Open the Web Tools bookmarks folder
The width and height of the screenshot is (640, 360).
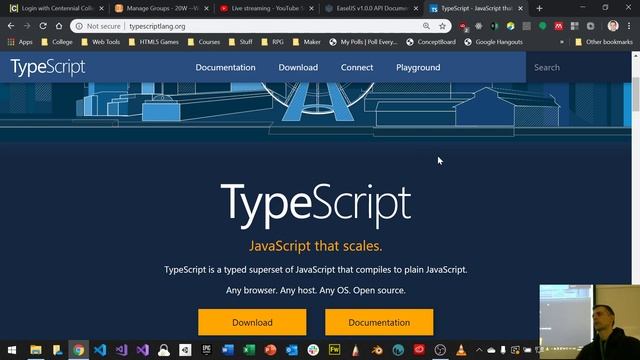point(100,42)
